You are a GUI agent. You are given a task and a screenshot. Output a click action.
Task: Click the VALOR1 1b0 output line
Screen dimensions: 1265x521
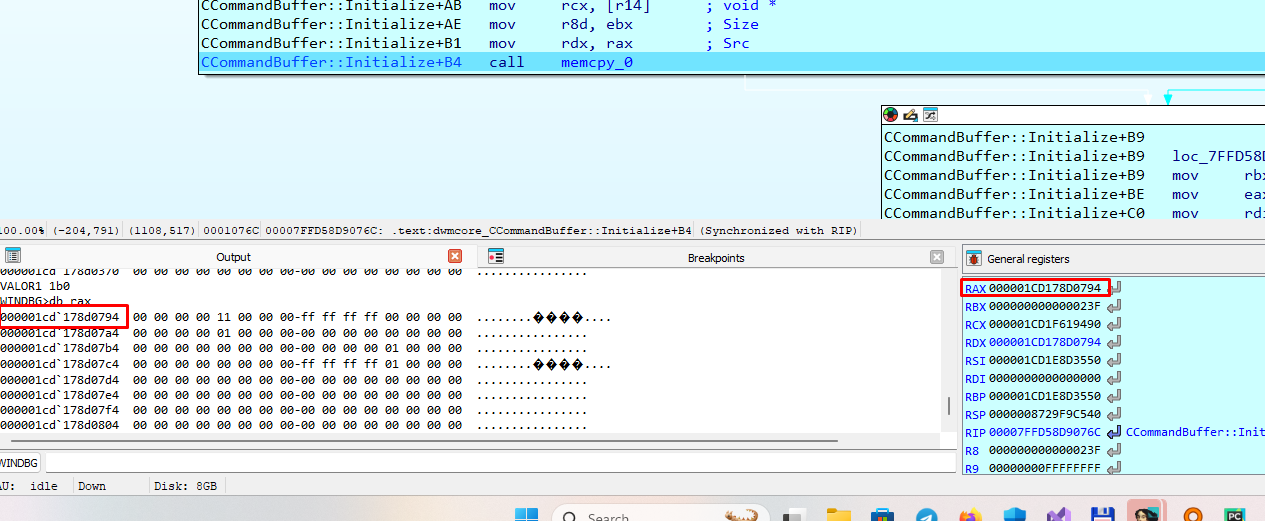[35, 285]
